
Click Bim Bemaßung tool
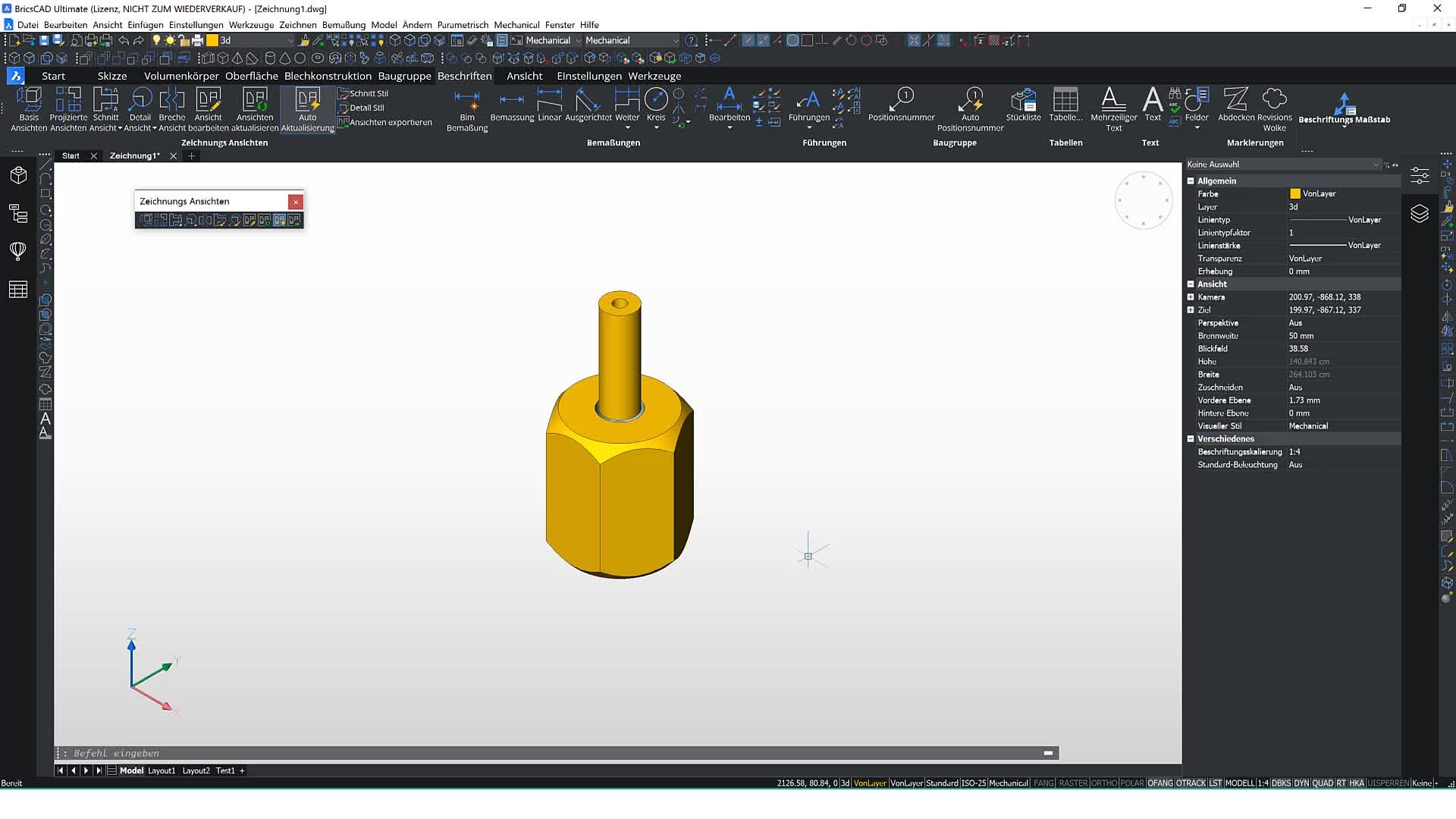(x=467, y=109)
